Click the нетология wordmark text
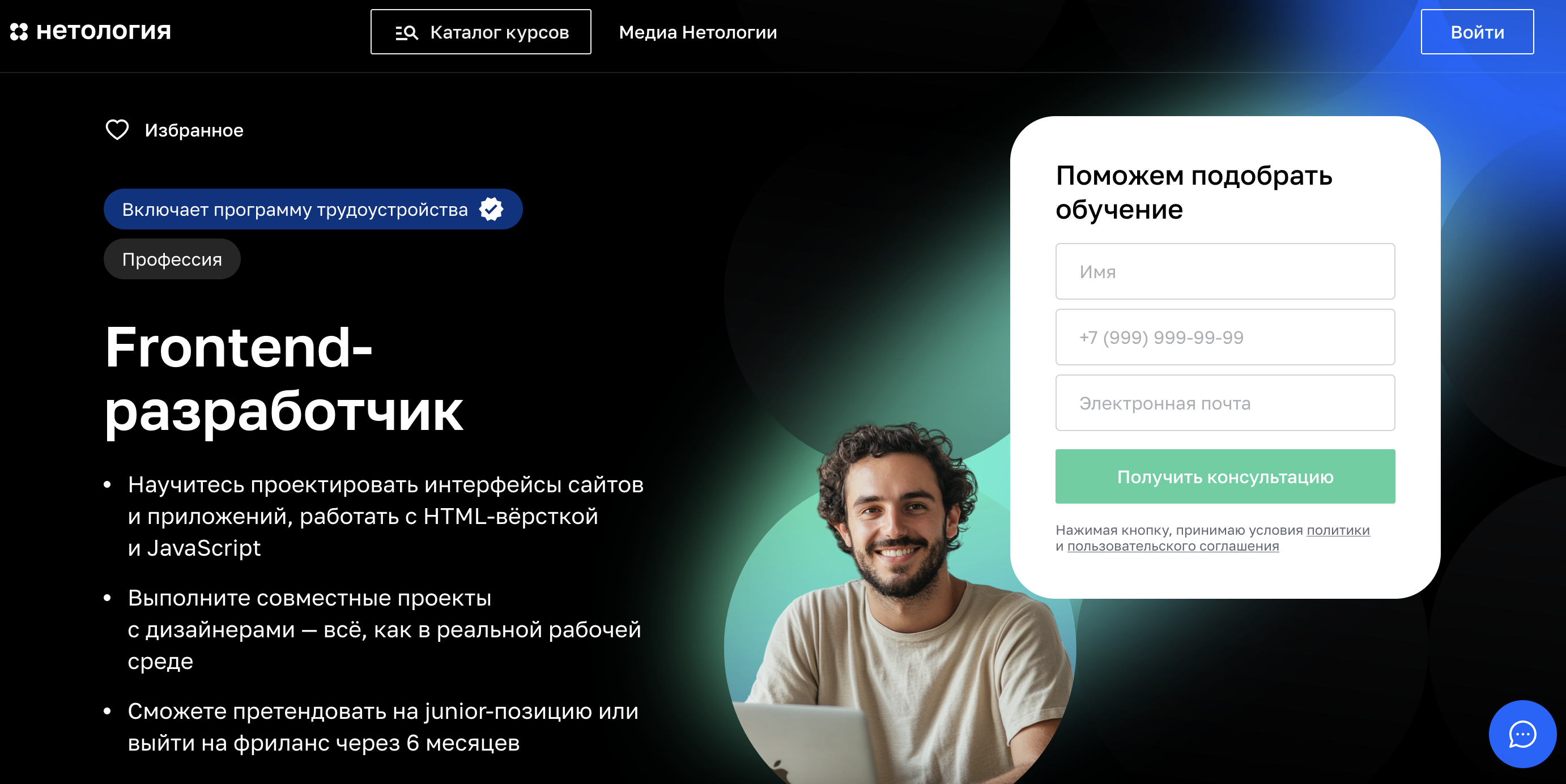This screenshot has height=784, width=1566. (103, 31)
